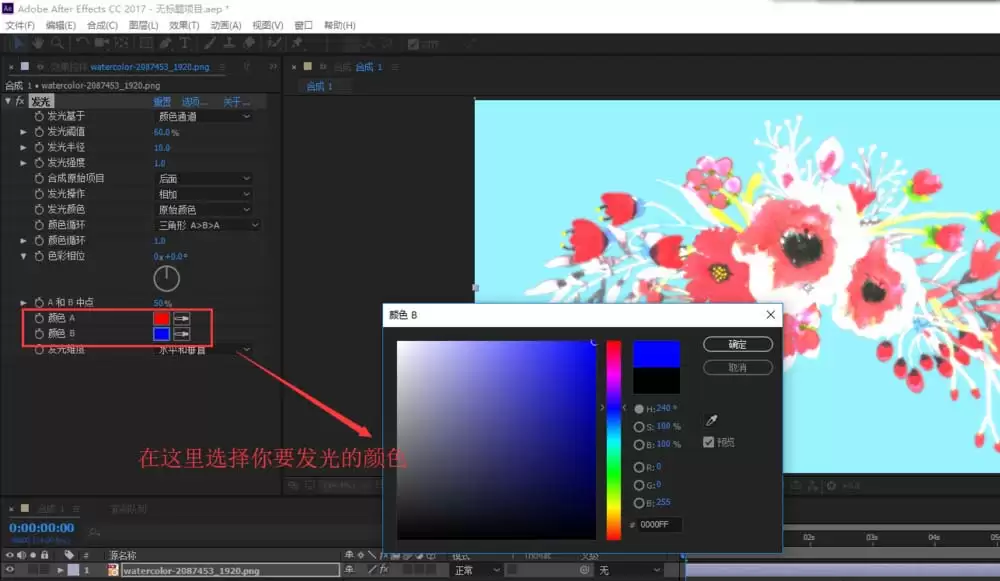1000x581 pixels.
Task: Open the 发光基于 dropdown
Action: 204,117
